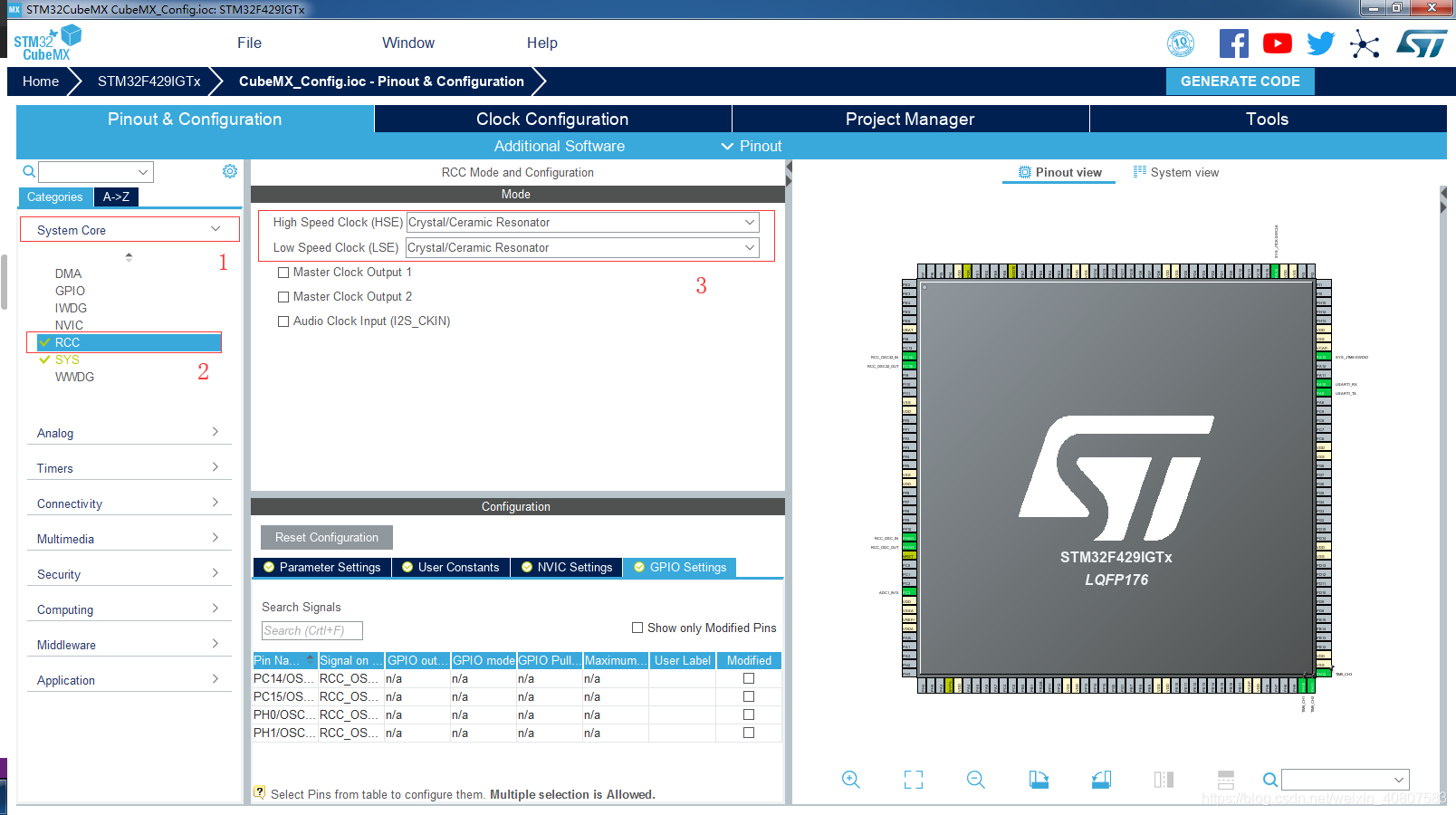Viewport: 1456px width, 815px height.
Task: Check Modified box for PC14 row
Action: [749, 678]
